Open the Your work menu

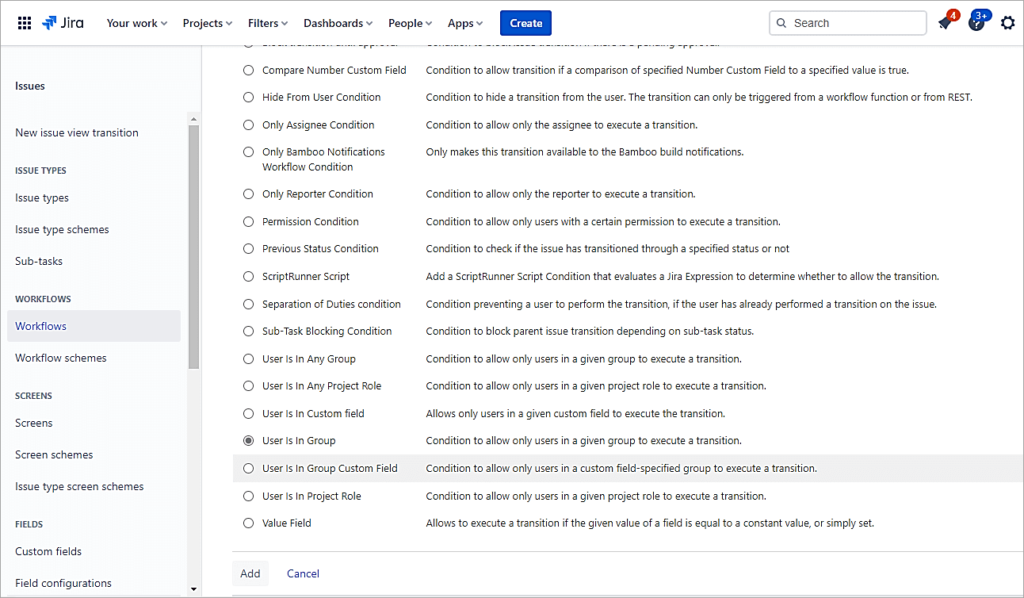coord(133,22)
